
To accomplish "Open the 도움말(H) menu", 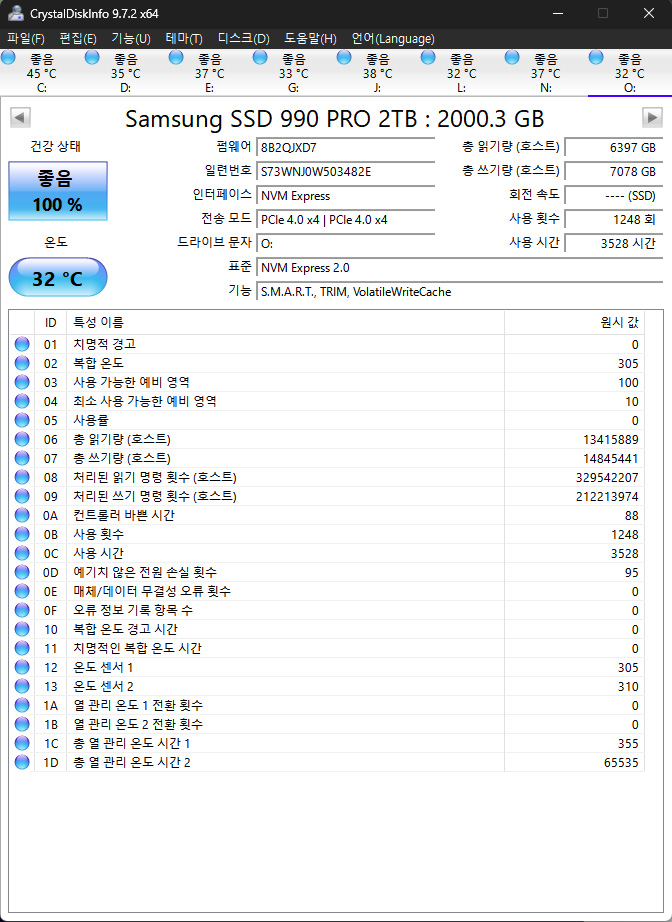I will (x=310, y=39).
